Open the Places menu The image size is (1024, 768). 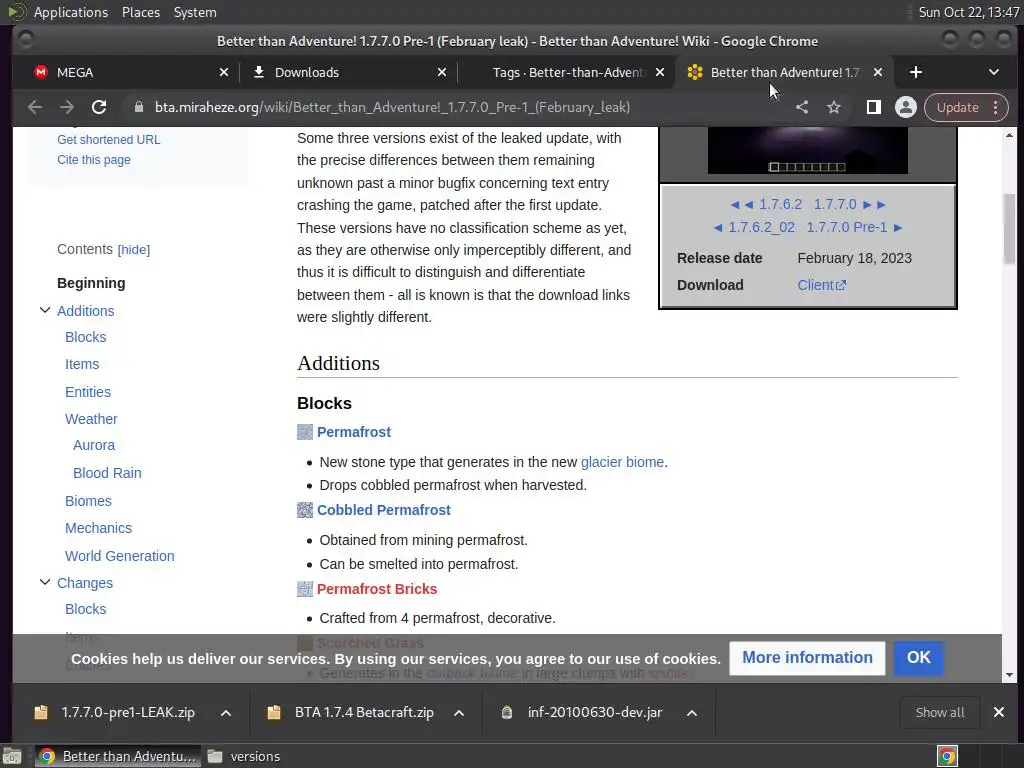[x=140, y=12]
